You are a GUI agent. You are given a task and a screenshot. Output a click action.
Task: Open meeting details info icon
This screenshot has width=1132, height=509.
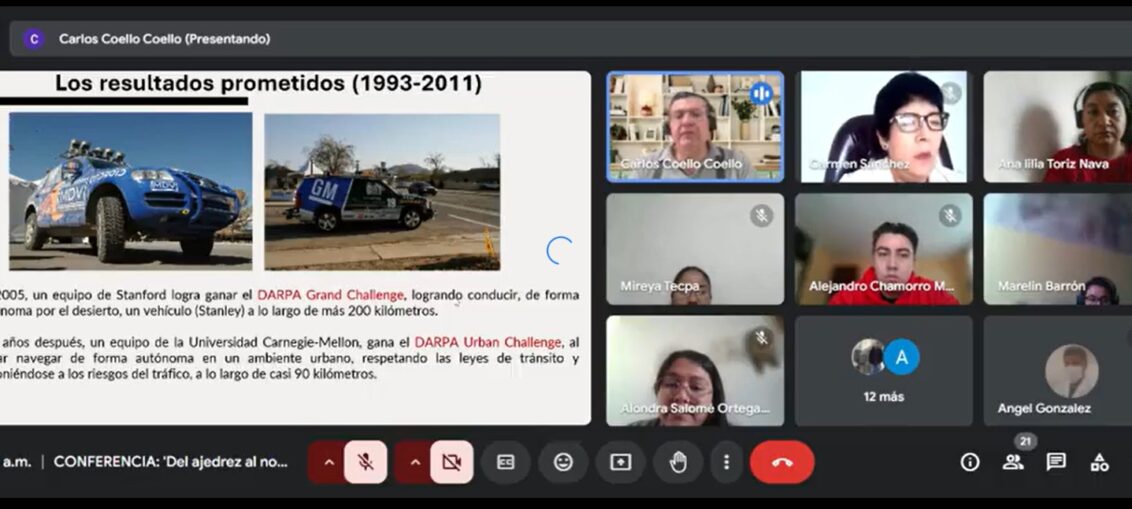pyautogui.click(x=969, y=462)
